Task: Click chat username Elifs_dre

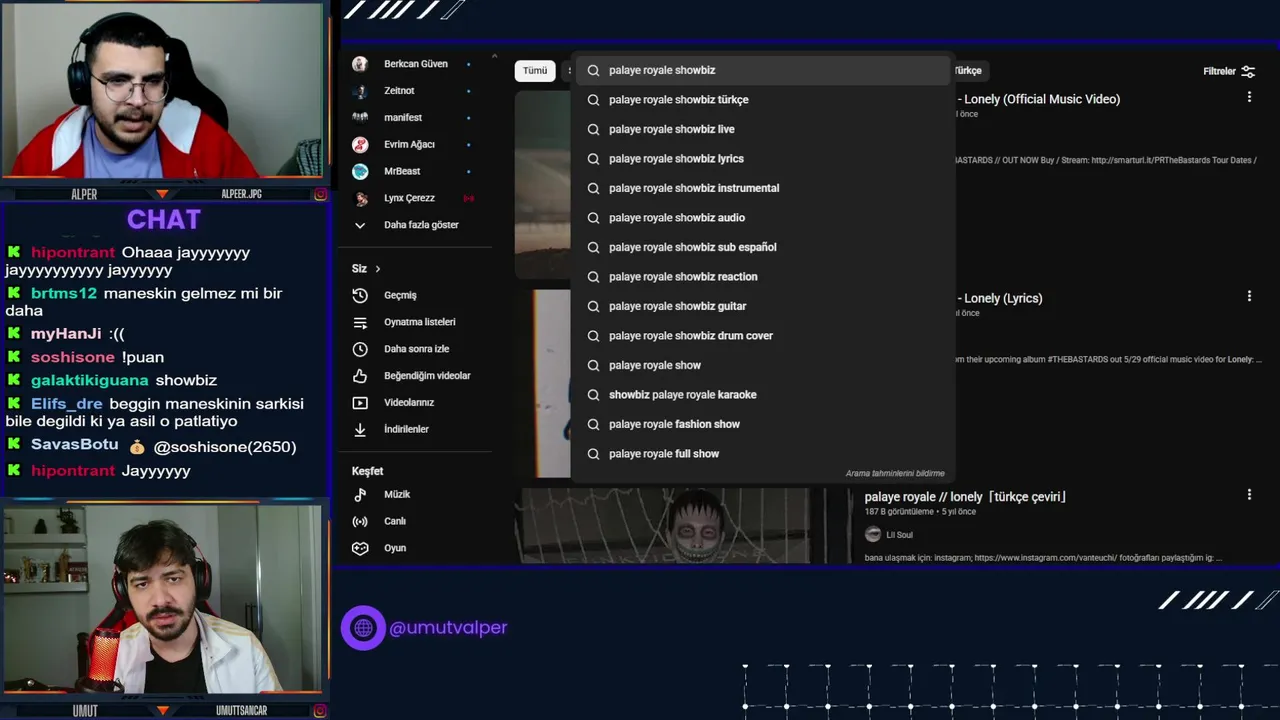Action: (x=66, y=404)
